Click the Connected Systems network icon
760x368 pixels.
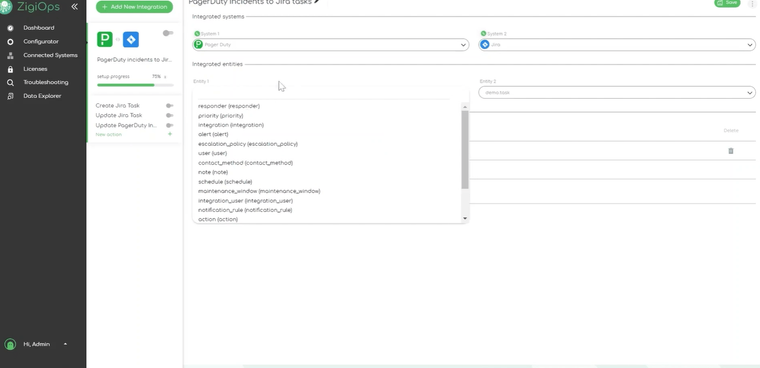[x=10, y=55]
